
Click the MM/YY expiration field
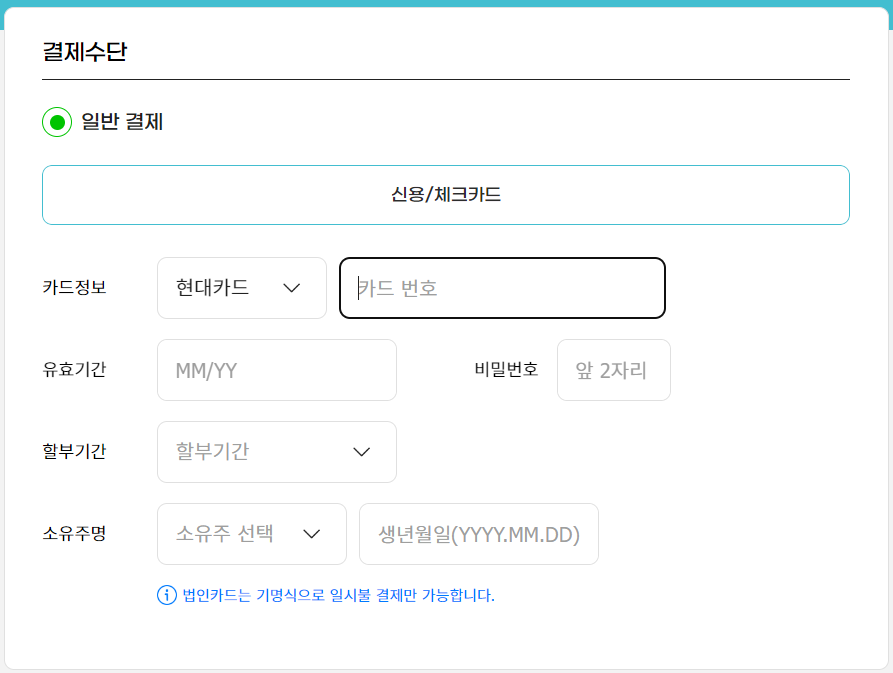[276, 370]
